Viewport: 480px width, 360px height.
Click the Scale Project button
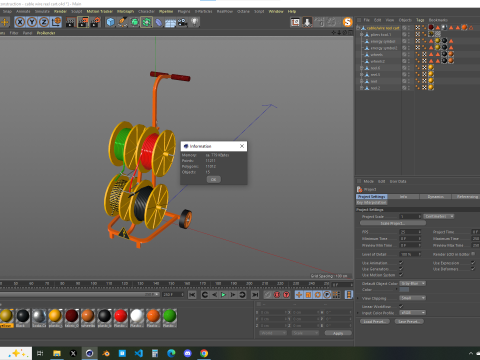(393, 223)
